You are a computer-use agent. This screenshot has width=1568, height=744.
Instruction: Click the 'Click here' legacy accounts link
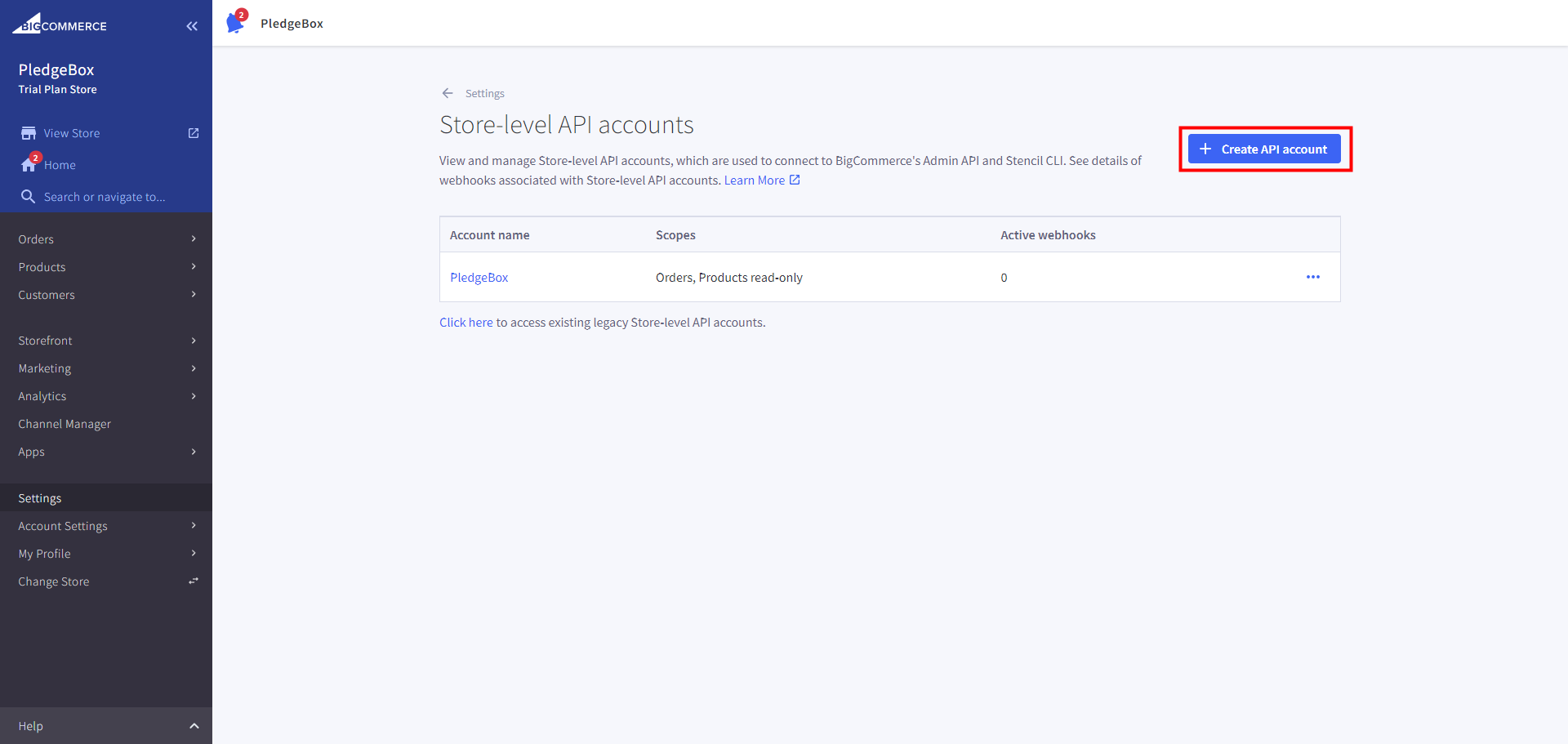(x=466, y=323)
